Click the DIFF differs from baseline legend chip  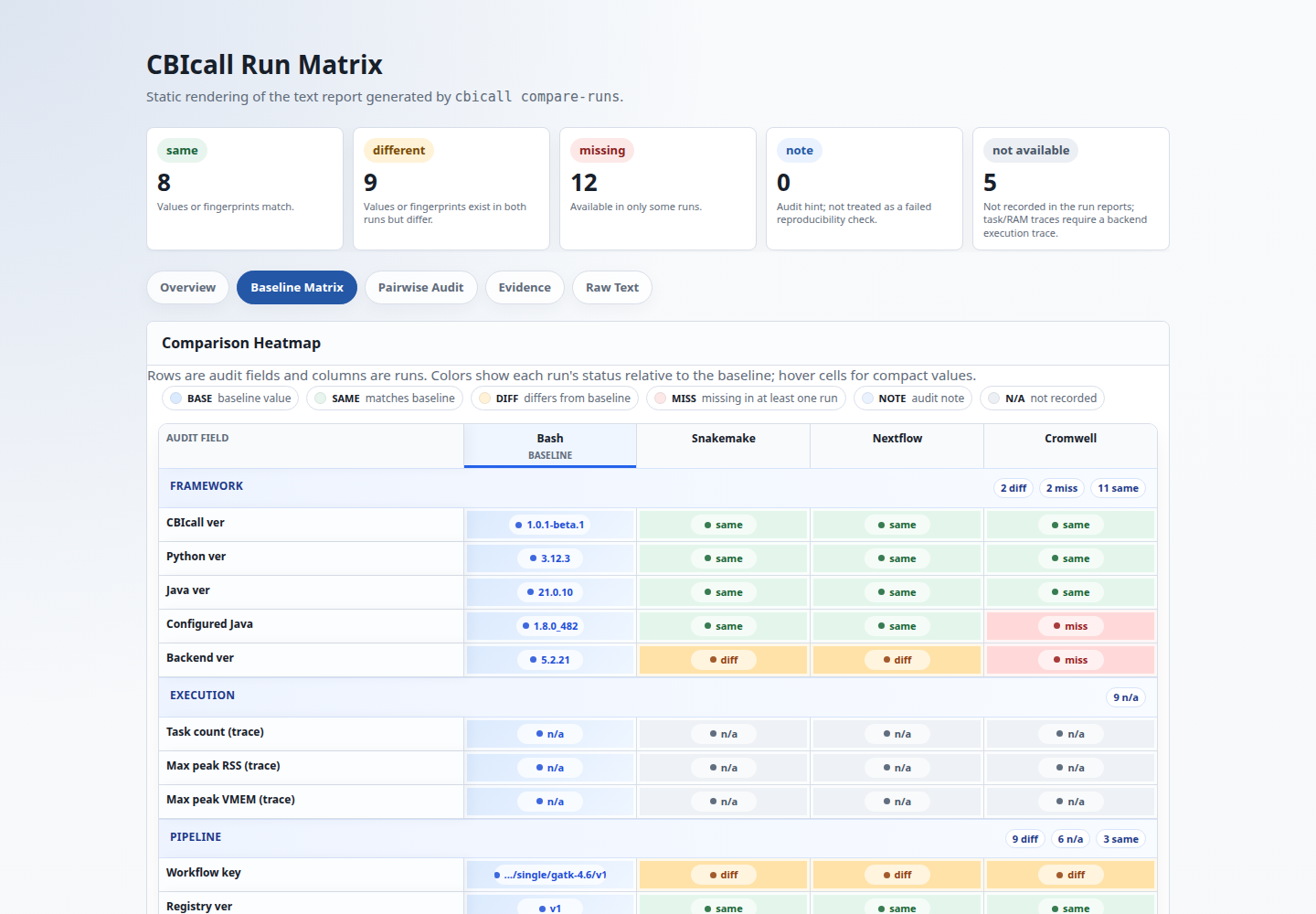coord(555,399)
